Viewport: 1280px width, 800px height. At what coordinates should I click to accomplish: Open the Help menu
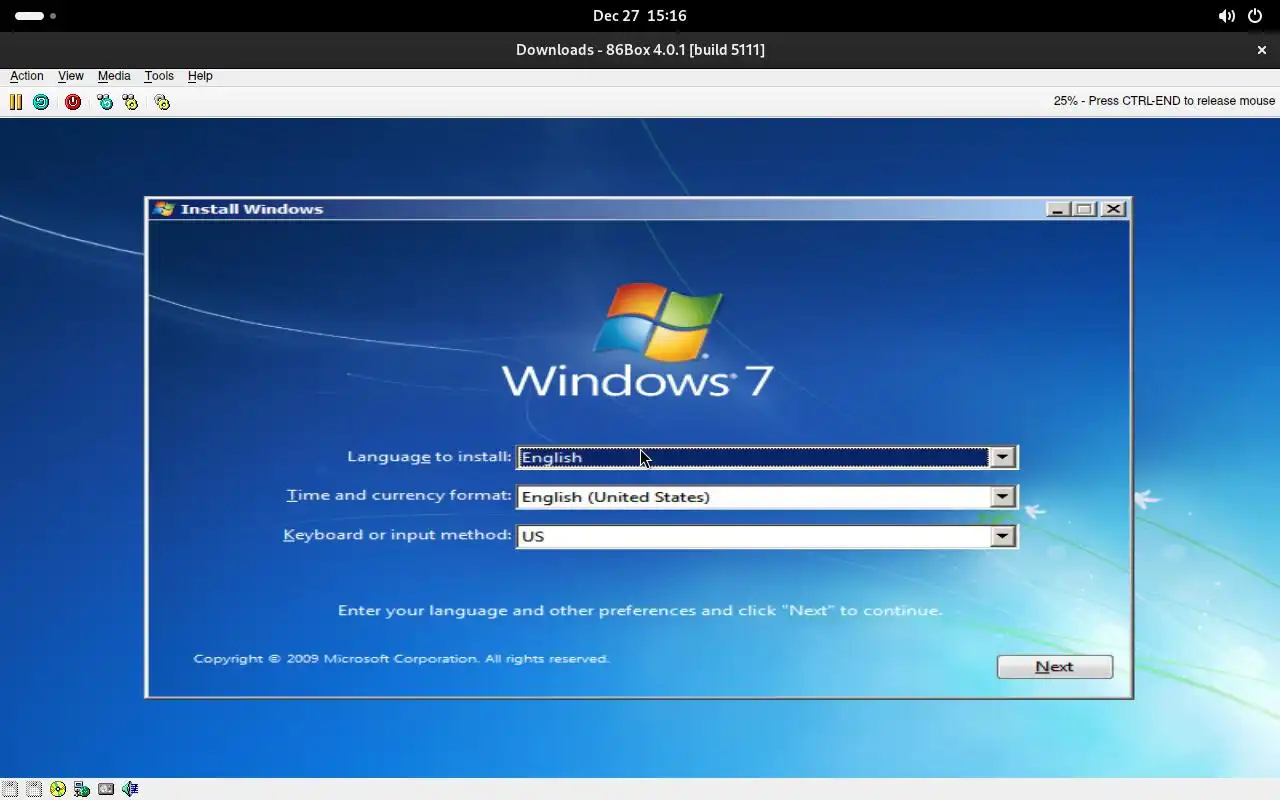[200, 76]
